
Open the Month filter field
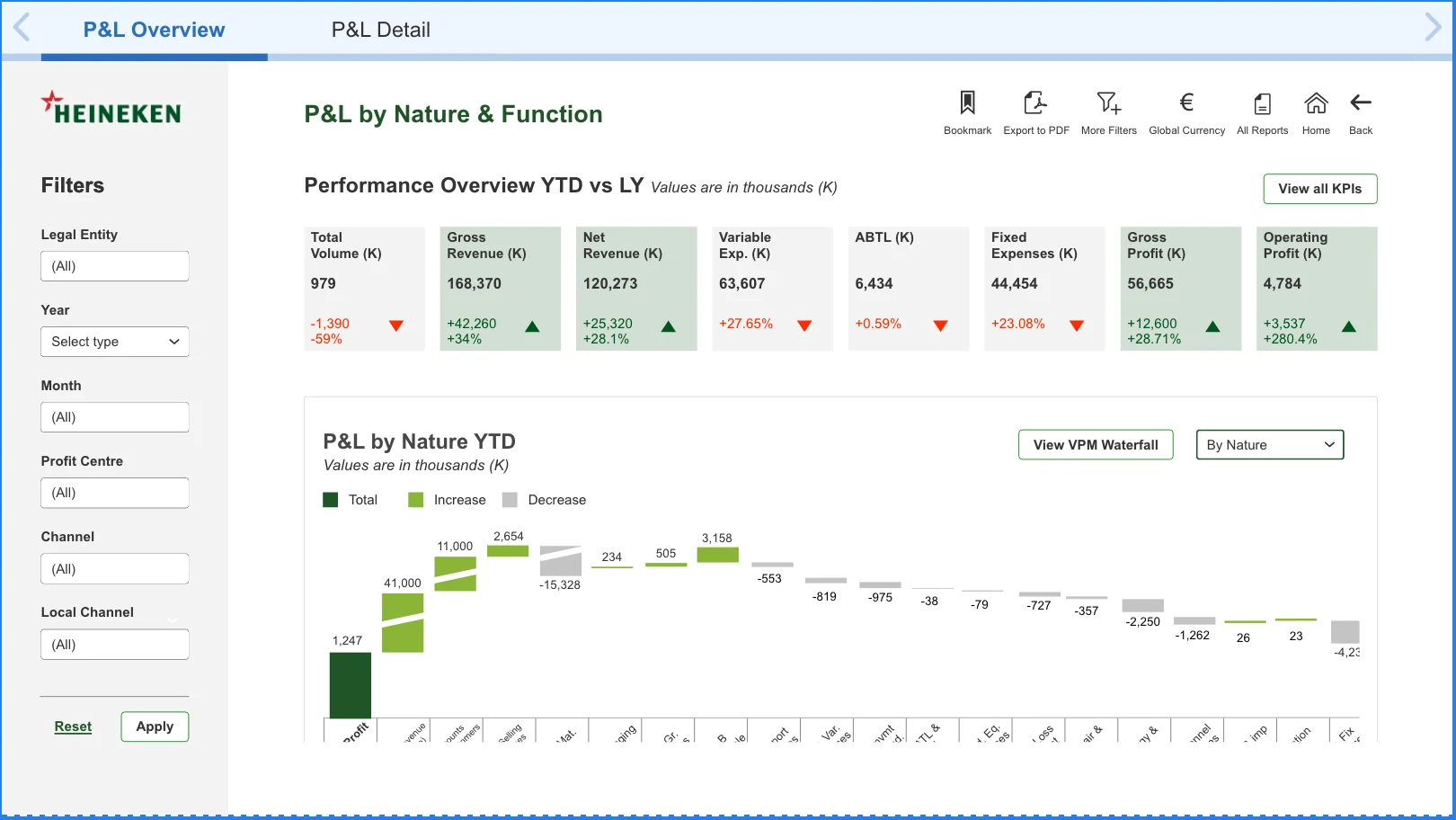[x=115, y=417]
